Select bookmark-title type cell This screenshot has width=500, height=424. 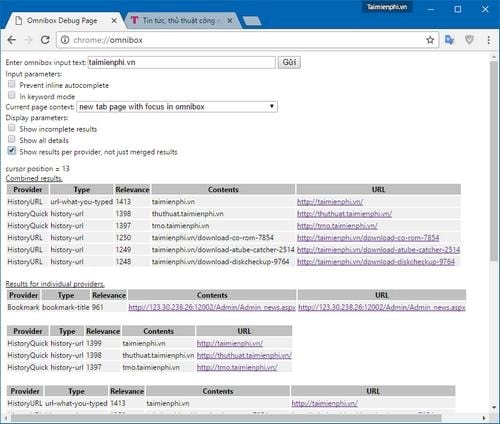point(66,307)
